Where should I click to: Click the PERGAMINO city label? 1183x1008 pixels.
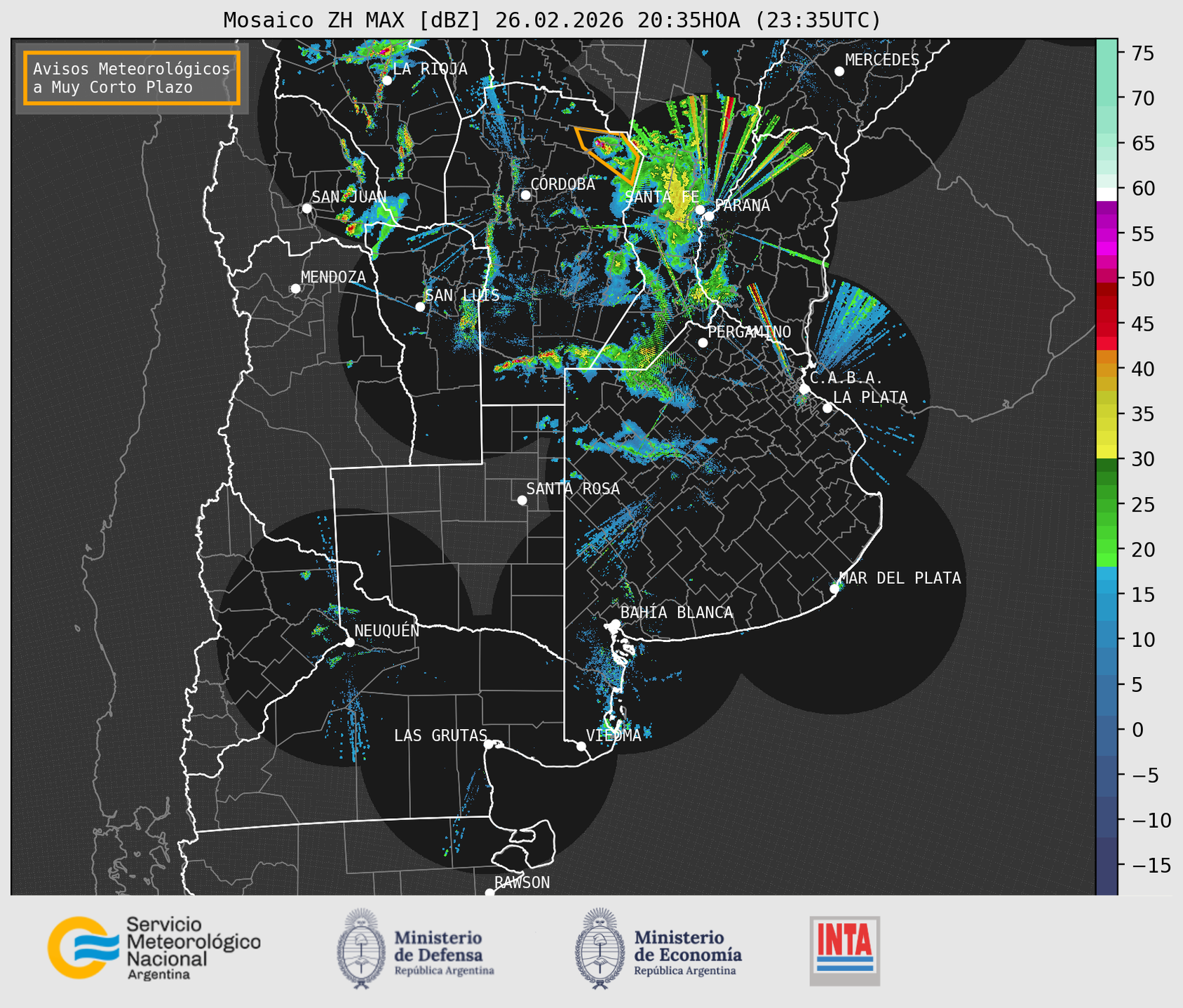(x=750, y=332)
